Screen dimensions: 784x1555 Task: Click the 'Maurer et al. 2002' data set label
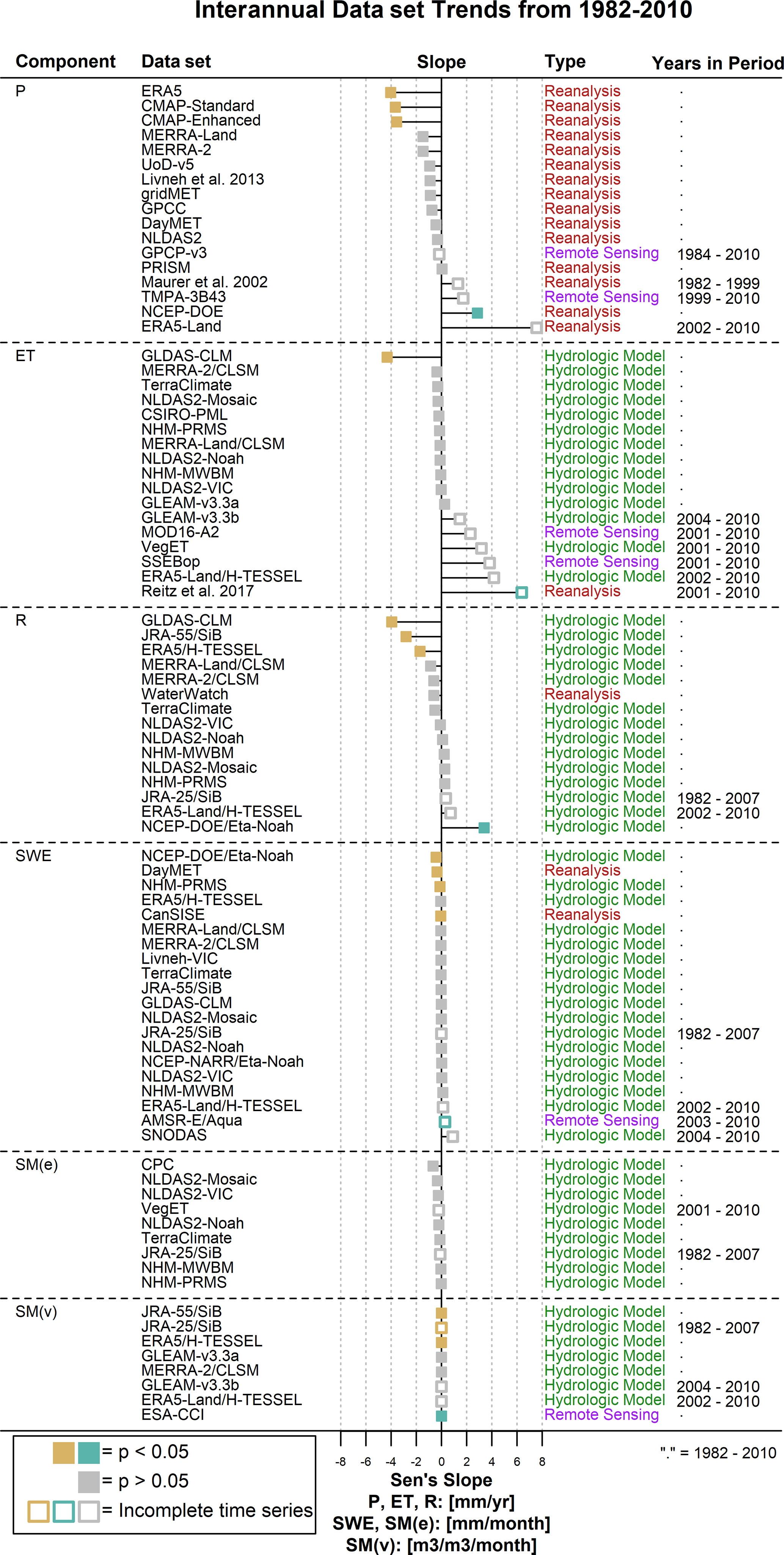(x=204, y=283)
